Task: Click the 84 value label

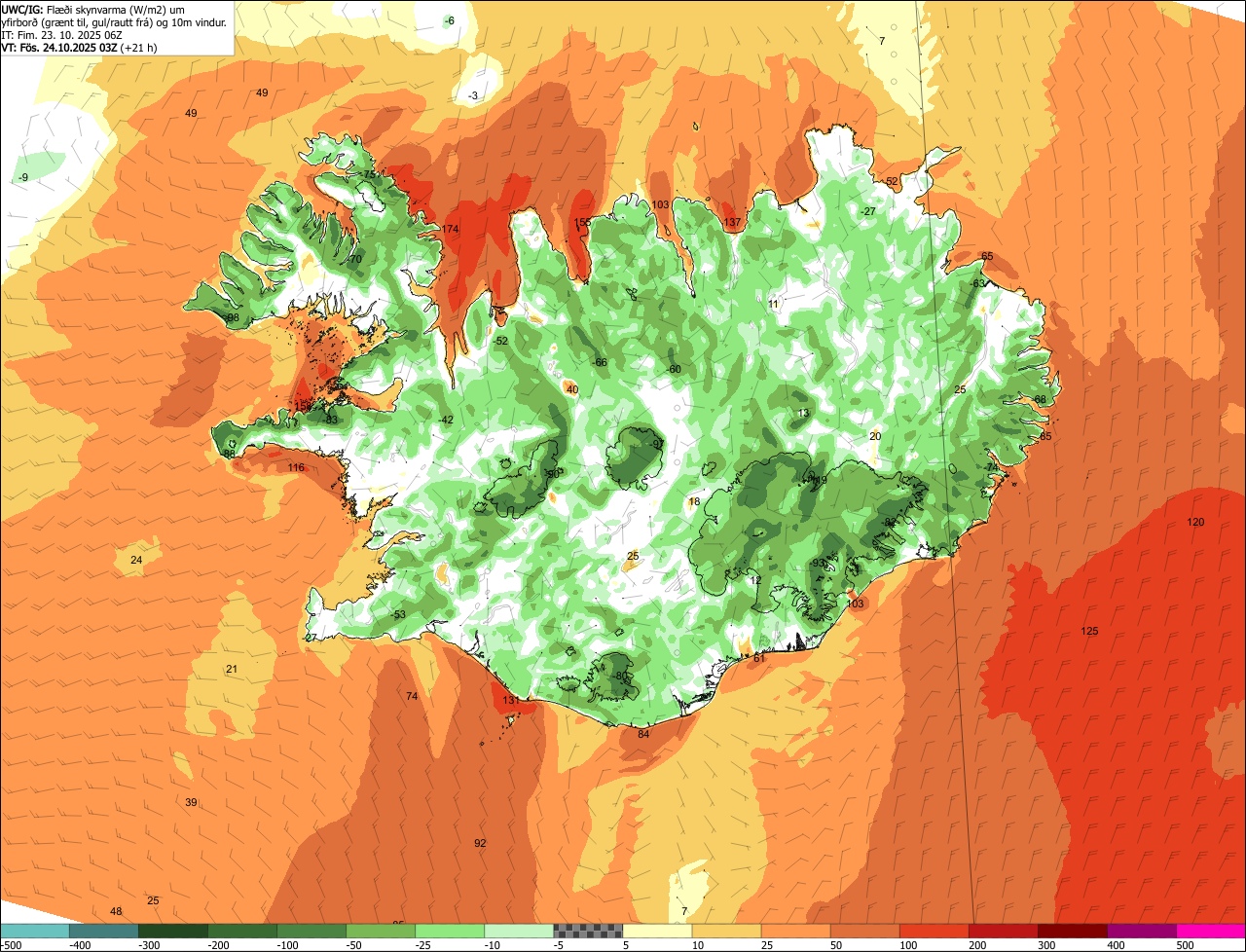Action: pos(643,734)
